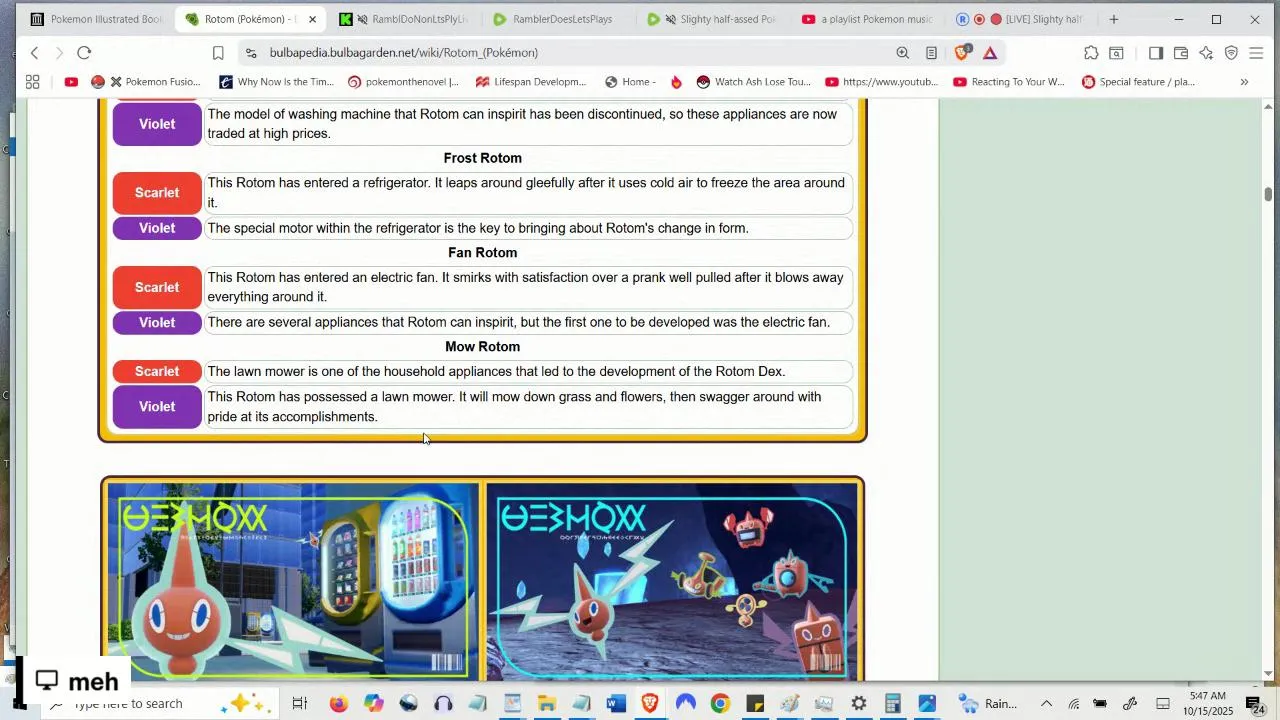Click the Fan Rotom heading
1280x720 pixels.
[x=483, y=253]
